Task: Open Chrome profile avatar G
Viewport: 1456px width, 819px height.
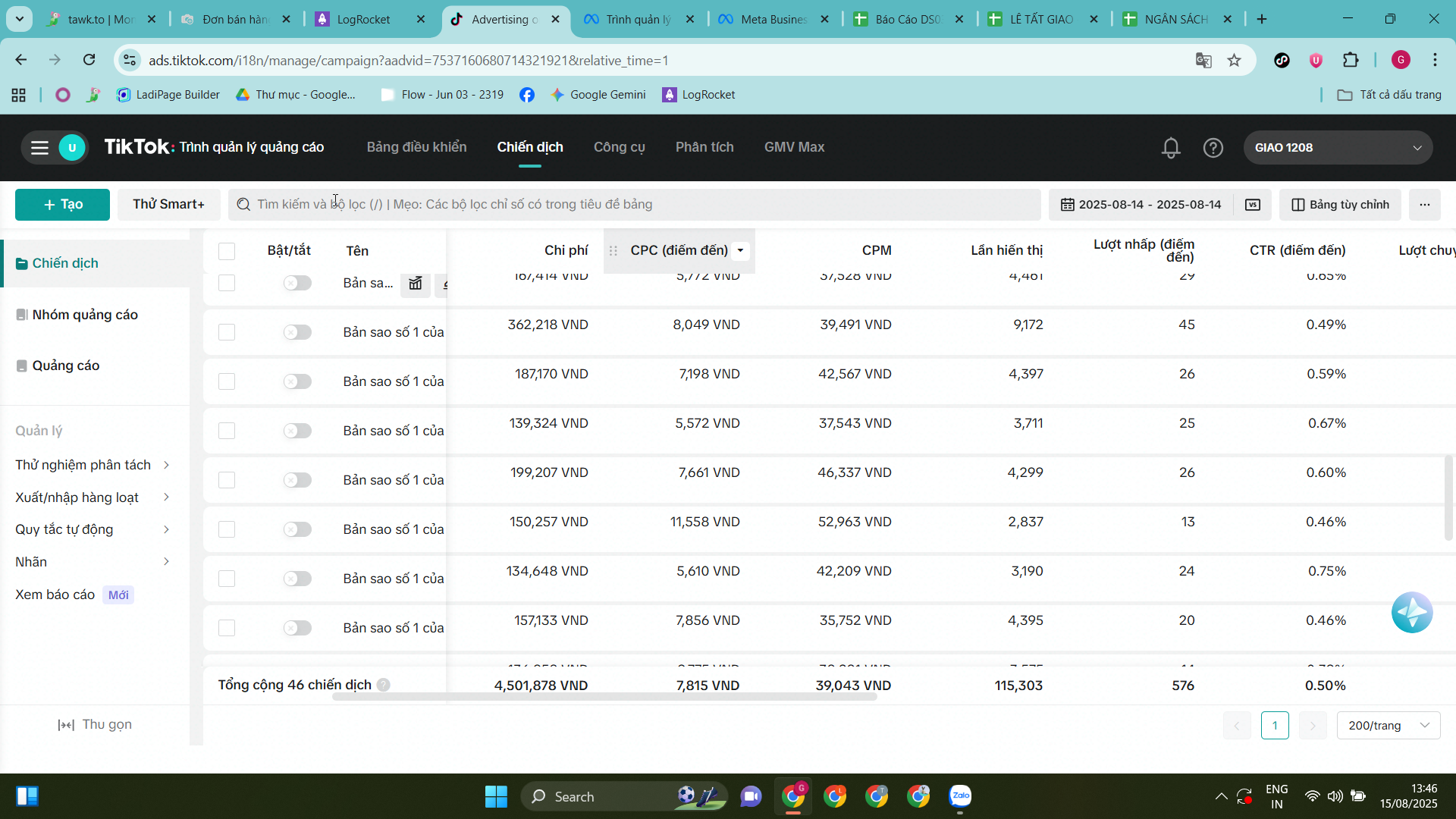Action: pyautogui.click(x=1401, y=60)
